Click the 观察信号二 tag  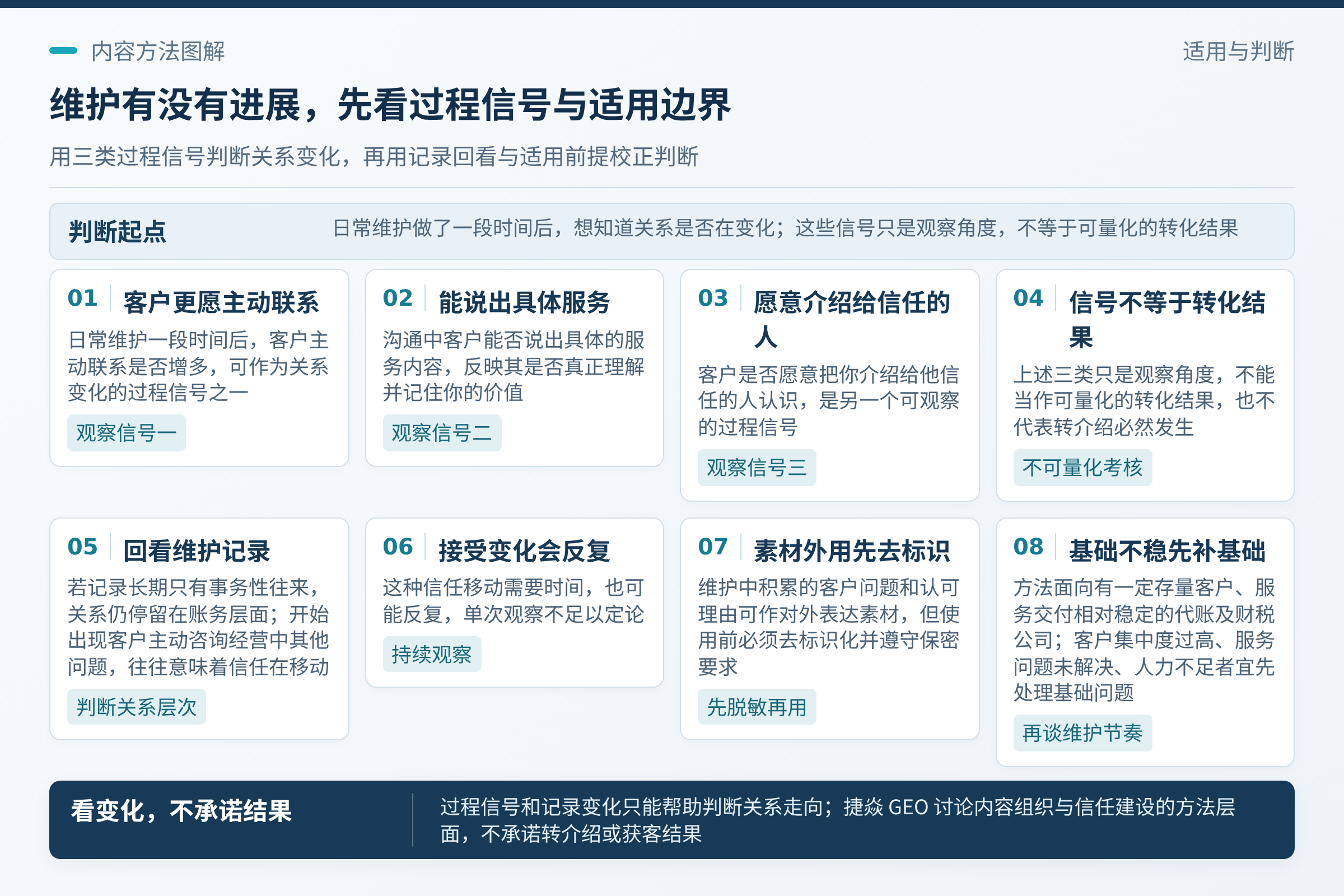442,433
